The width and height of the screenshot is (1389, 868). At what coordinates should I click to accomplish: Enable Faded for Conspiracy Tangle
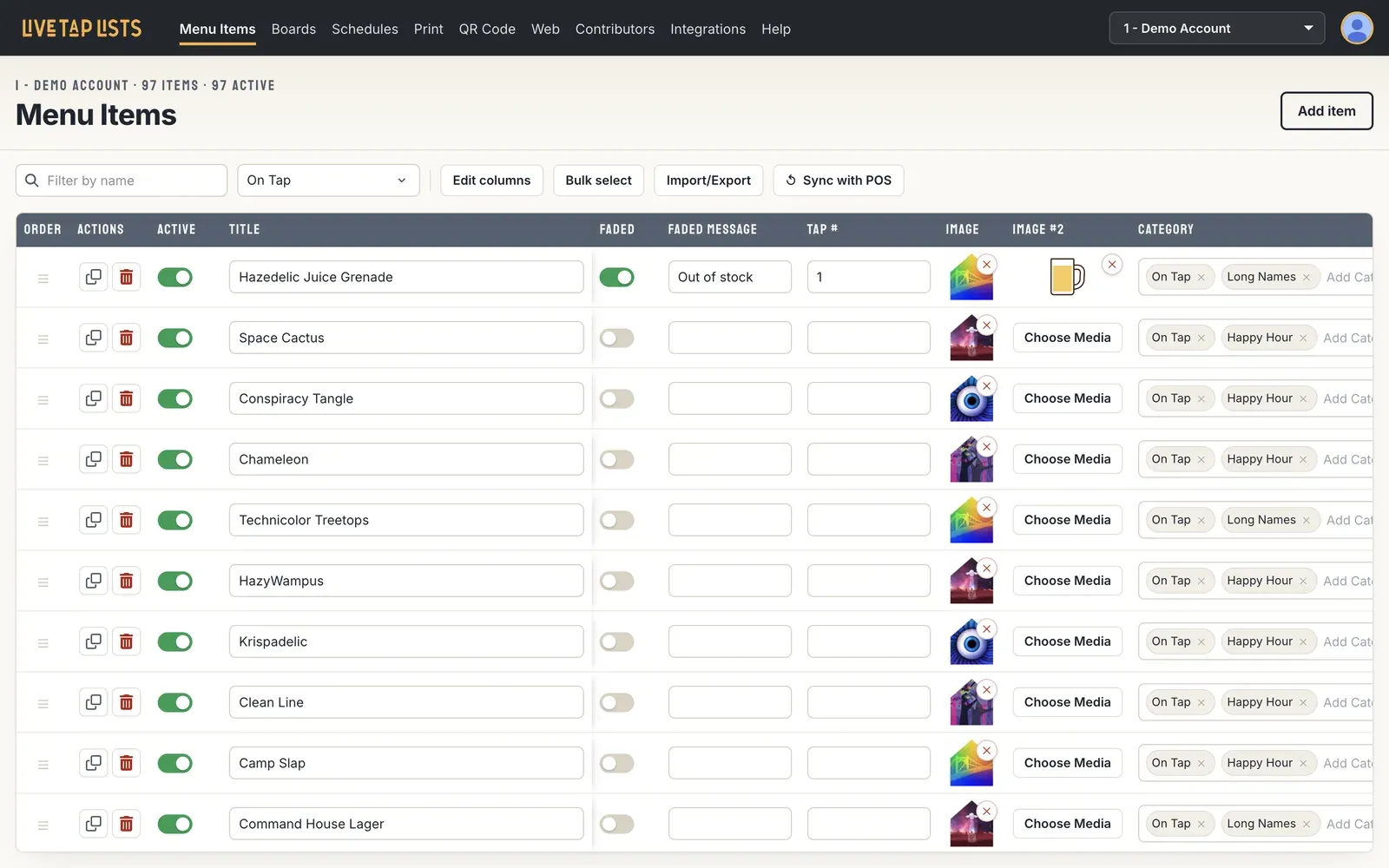(x=616, y=398)
